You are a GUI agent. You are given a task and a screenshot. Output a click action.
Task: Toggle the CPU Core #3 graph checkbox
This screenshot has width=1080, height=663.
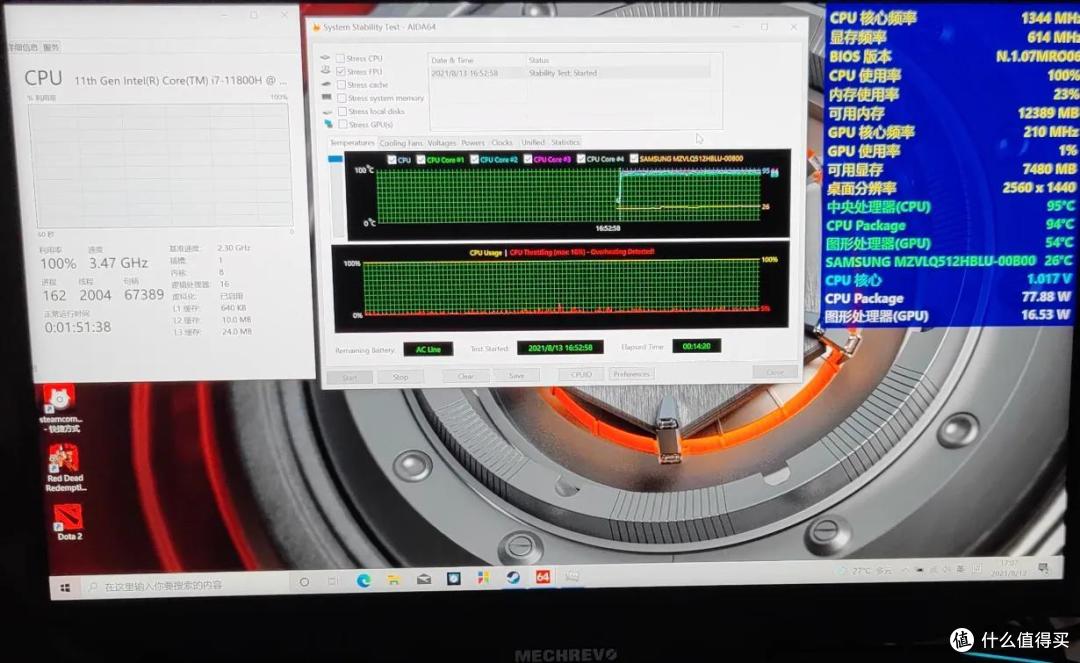coord(528,159)
